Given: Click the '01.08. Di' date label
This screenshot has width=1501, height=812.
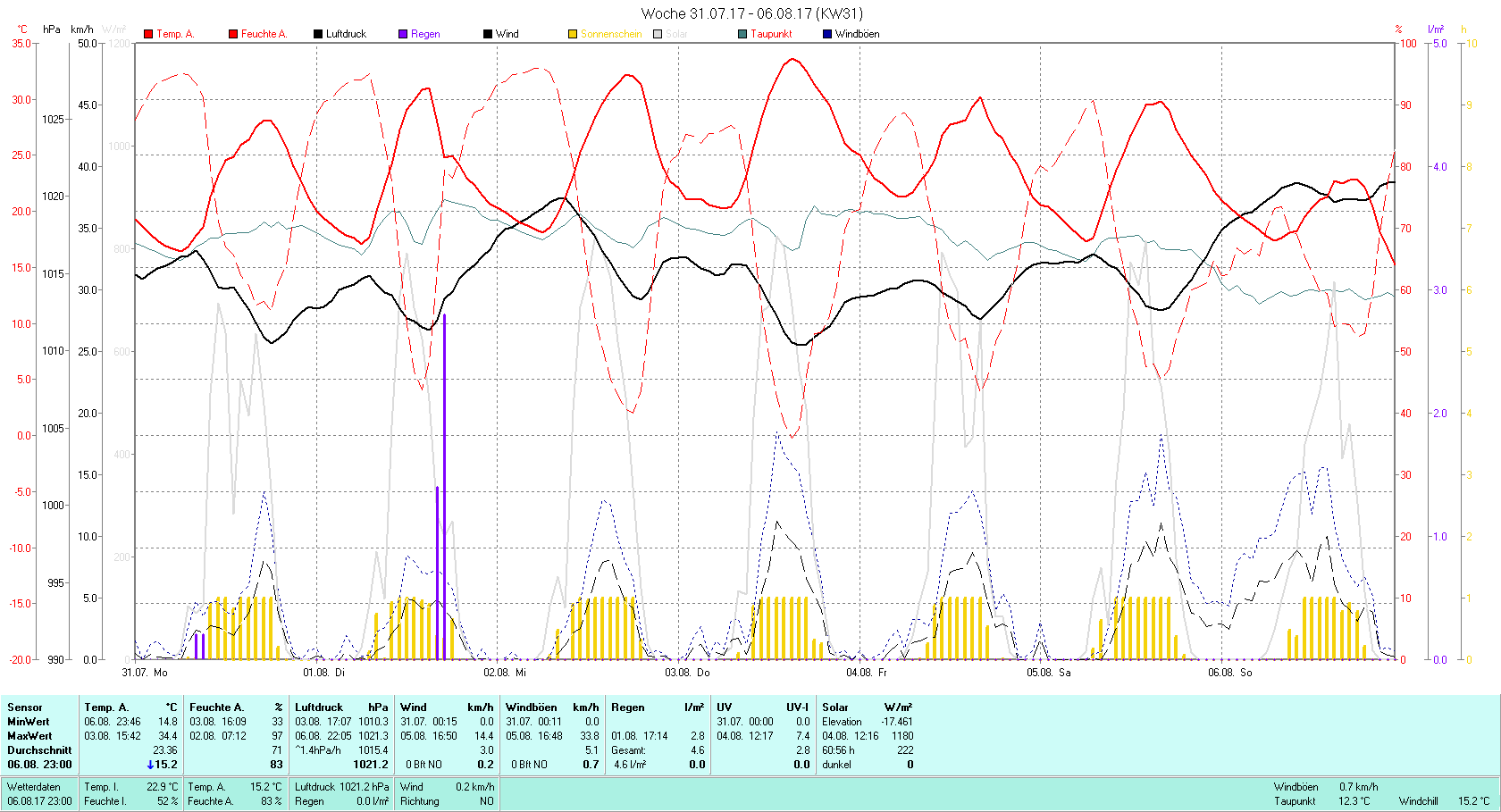Looking at the screenshot, I should click(324, 672).
